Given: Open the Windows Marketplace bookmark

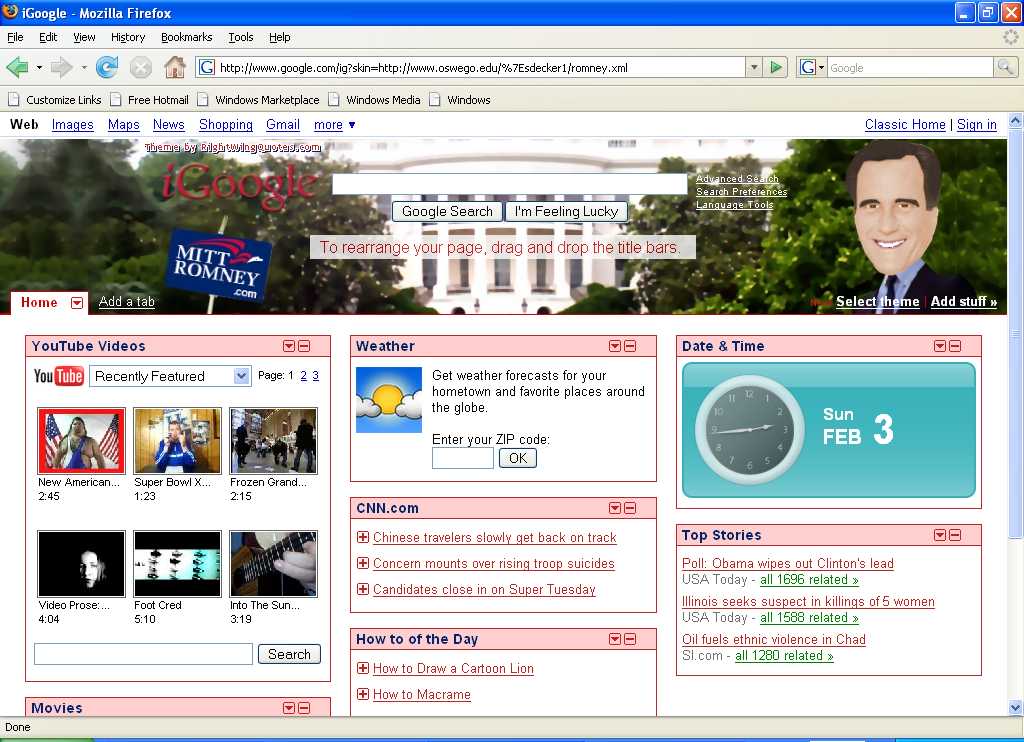Looking at the screenshot, I should [259, 100].
